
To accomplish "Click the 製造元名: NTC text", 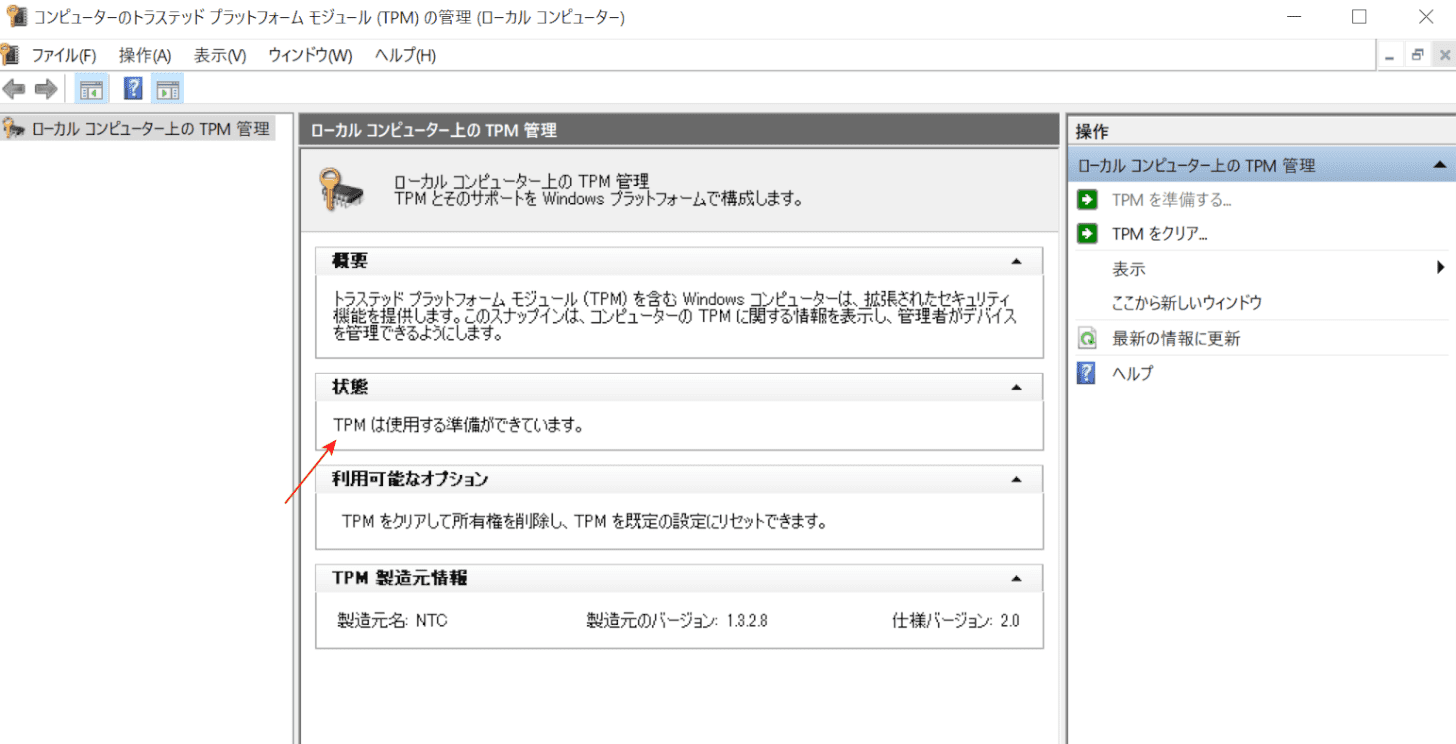I will [x=393, y=620].
